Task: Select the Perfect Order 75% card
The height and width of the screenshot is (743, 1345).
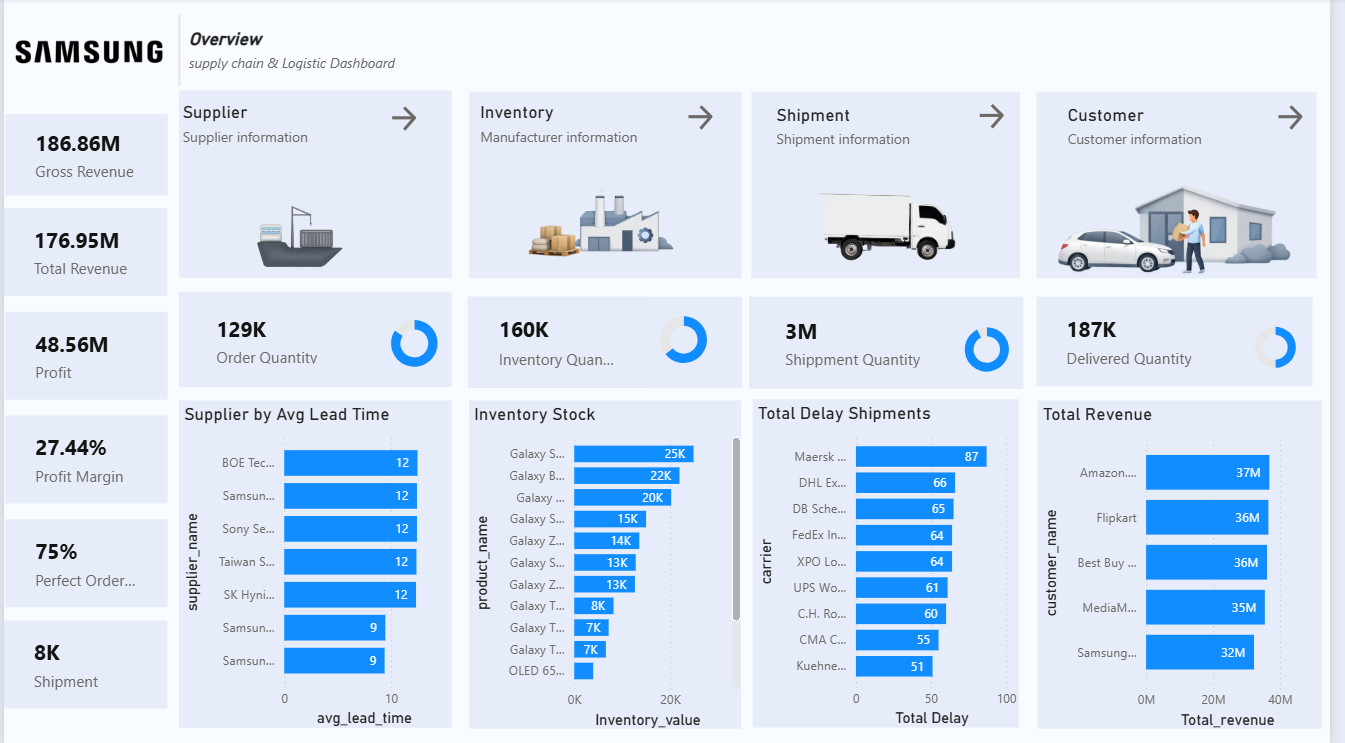Action: pyautogui.click(x=86, y=563)
